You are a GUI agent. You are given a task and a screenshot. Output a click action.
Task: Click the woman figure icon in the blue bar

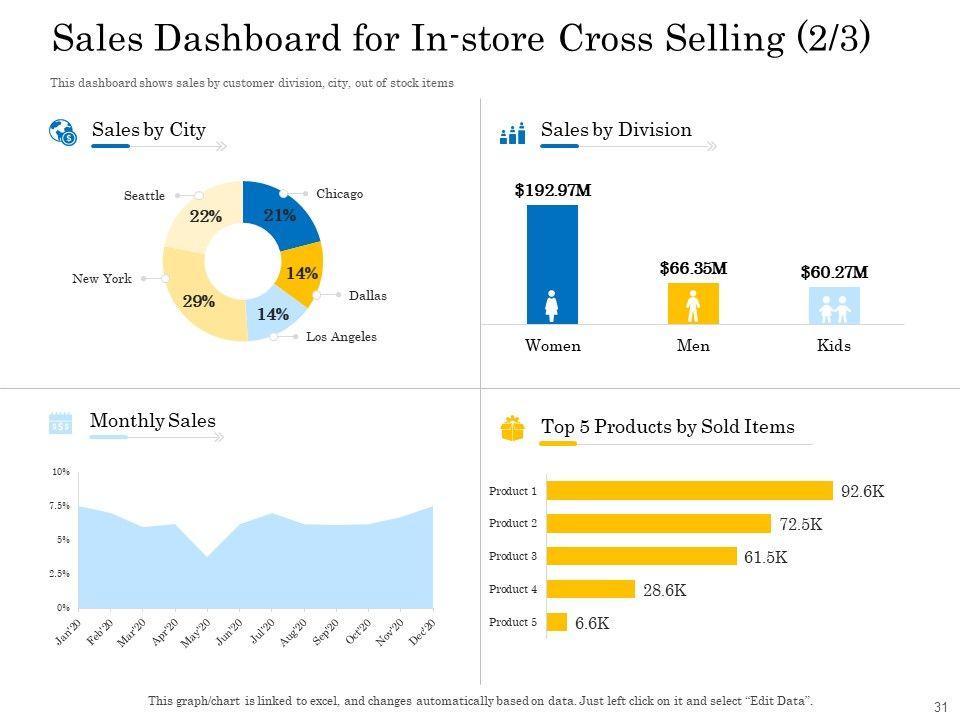552,305
